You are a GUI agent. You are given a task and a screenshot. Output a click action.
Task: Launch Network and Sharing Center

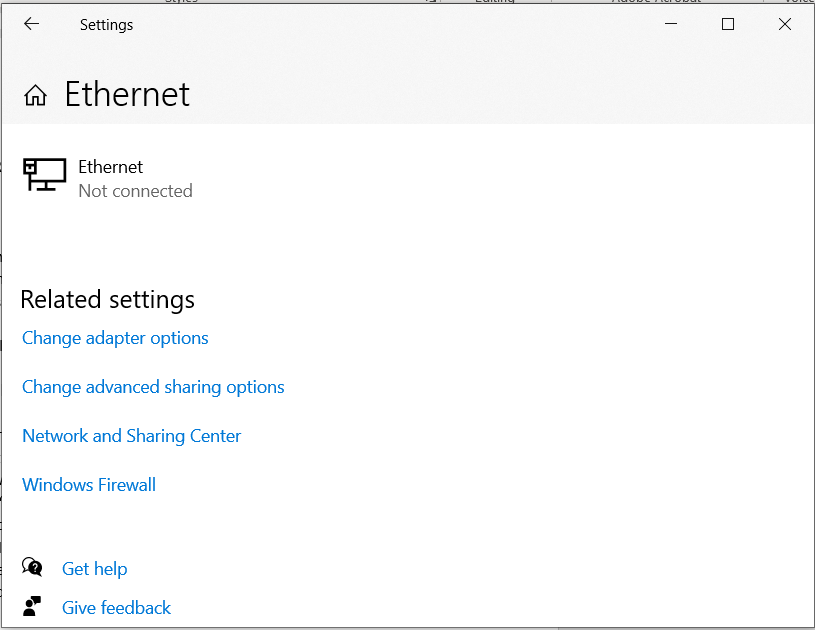[131, 436]
